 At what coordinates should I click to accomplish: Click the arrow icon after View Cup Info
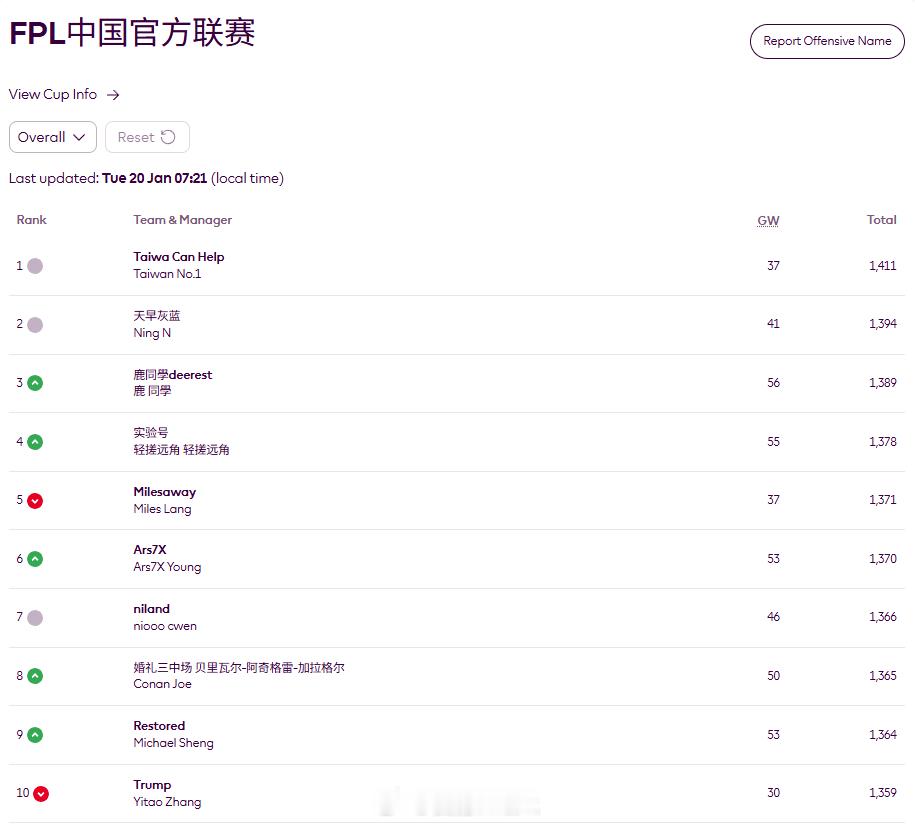[113, 94]
